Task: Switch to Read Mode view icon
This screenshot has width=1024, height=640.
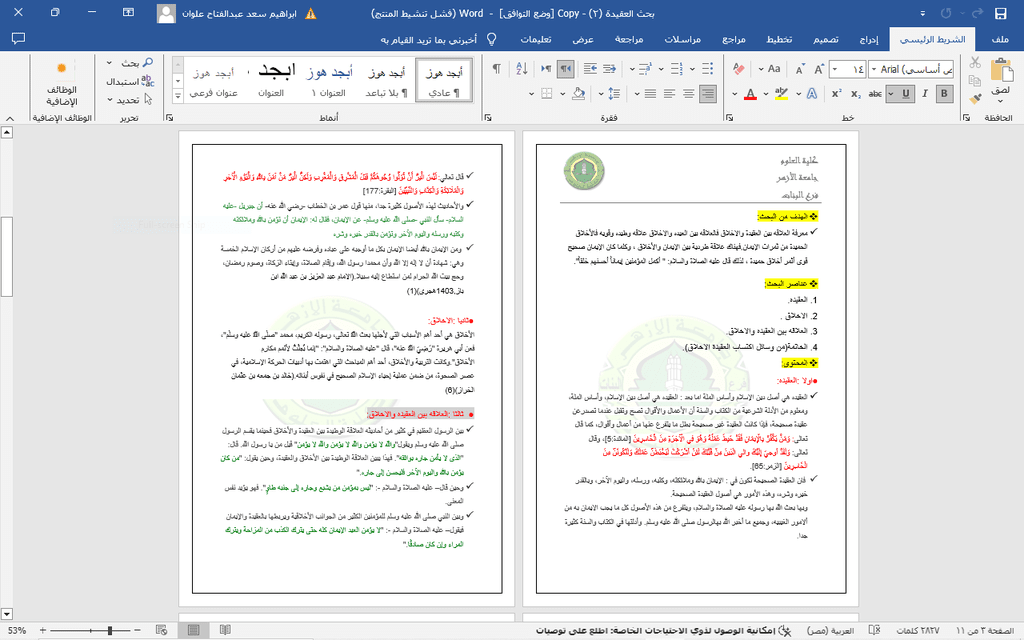Action: (225, 630)
